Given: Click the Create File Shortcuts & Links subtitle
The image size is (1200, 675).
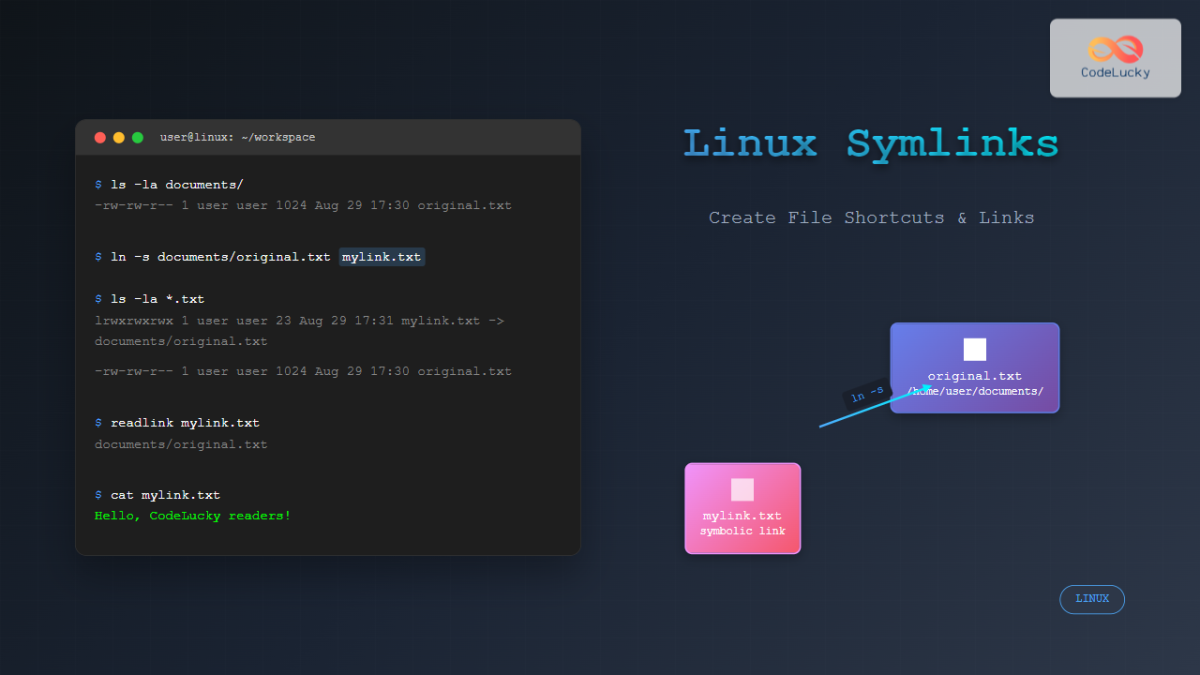Looking at the screenshot, I should [871, 217].
